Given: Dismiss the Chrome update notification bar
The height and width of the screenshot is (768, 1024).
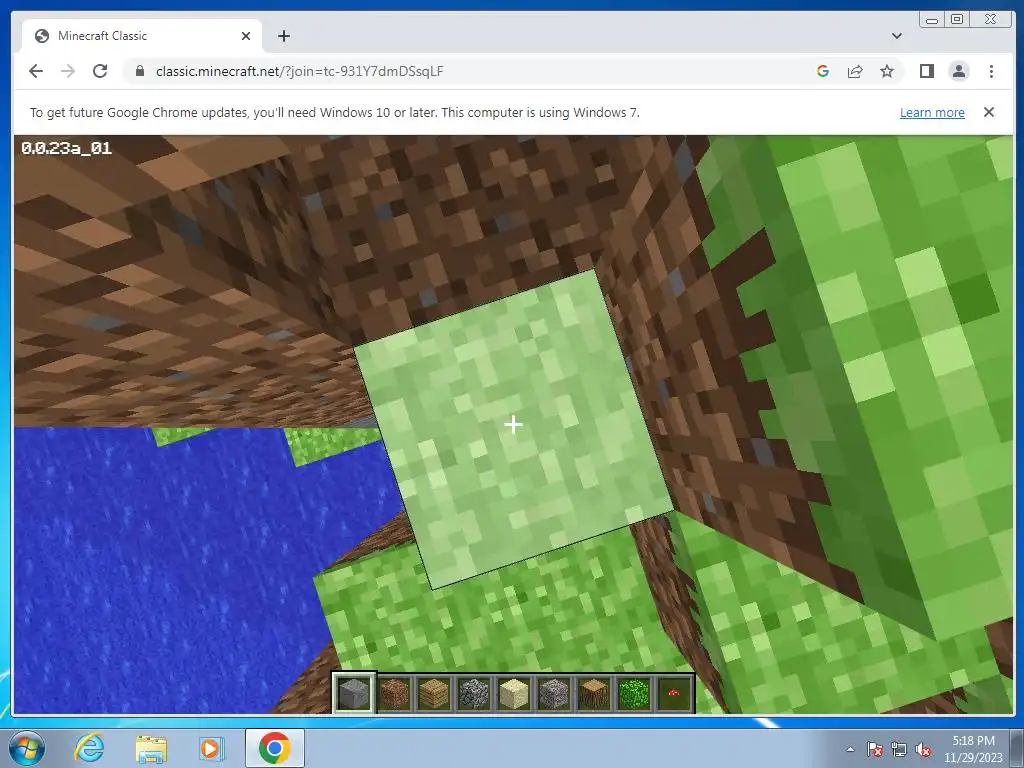Looking at the screenshot, I should coord(989,112).
